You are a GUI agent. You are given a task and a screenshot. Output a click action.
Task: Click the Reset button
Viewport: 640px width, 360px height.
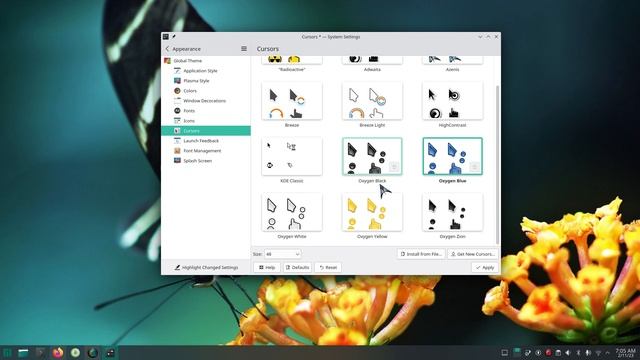point(328,267)
